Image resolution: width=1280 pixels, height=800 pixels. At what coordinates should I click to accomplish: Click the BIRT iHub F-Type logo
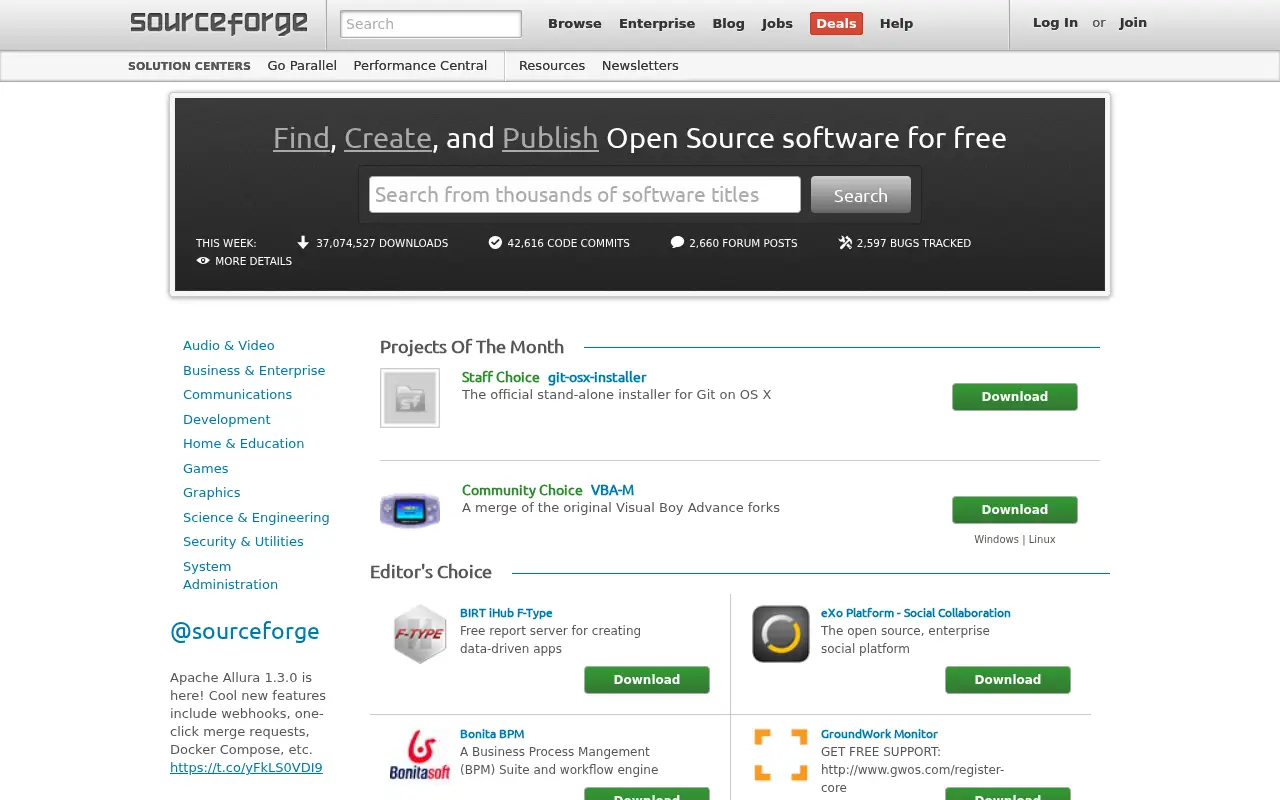(420, 633)
